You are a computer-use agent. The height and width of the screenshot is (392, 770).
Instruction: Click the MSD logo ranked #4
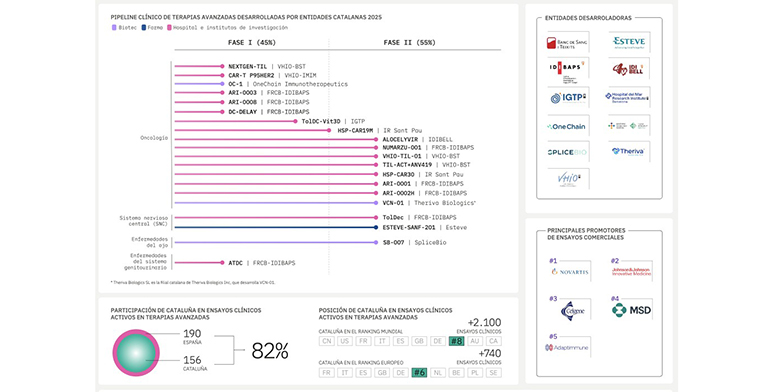pyautogui.click(x=632, y=310)
